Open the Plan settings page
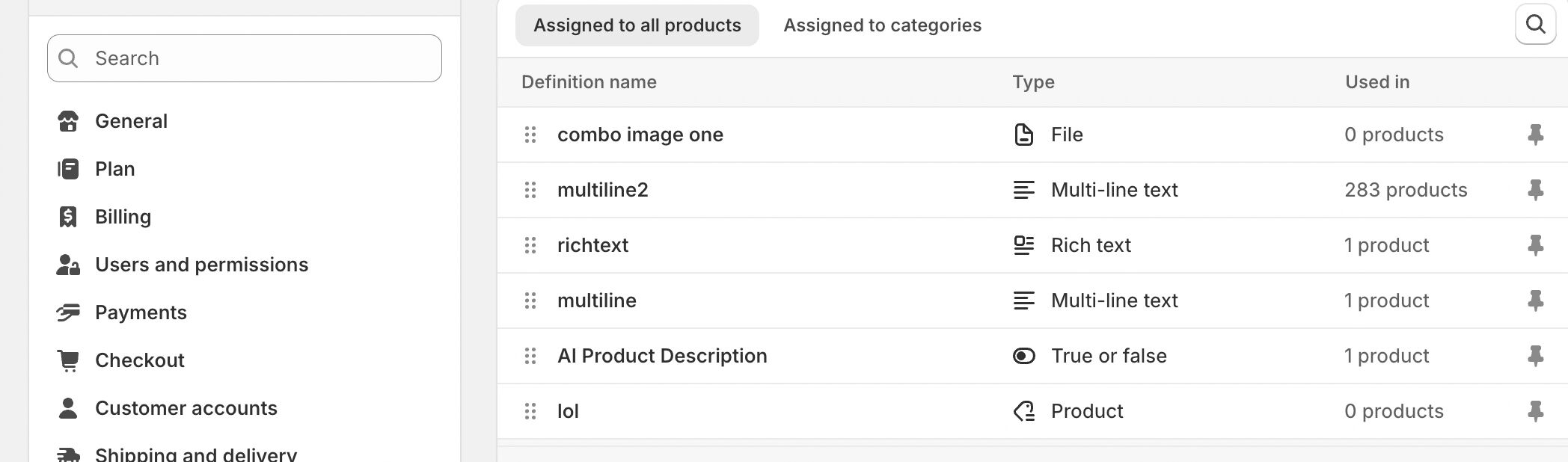1568x462 pixels. point(114,169)
